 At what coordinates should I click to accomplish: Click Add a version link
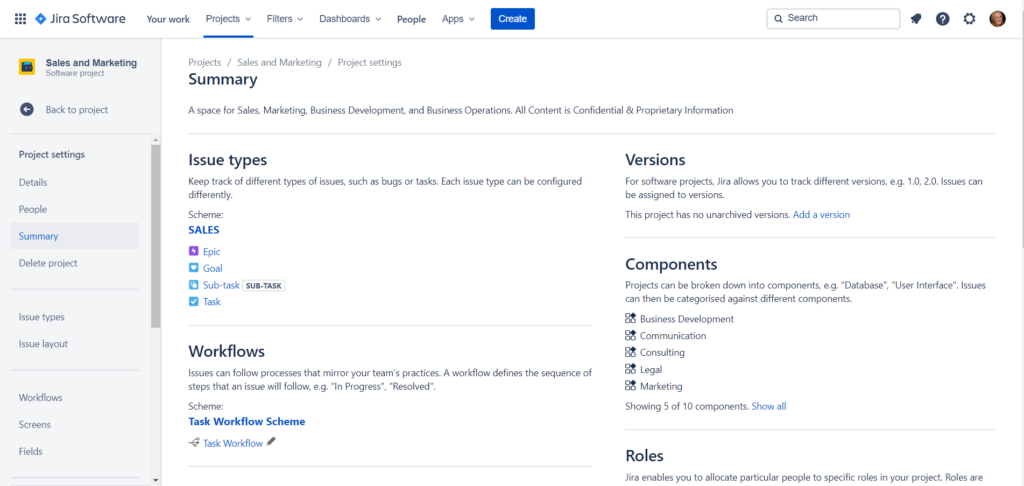click(x=822, y=214)
